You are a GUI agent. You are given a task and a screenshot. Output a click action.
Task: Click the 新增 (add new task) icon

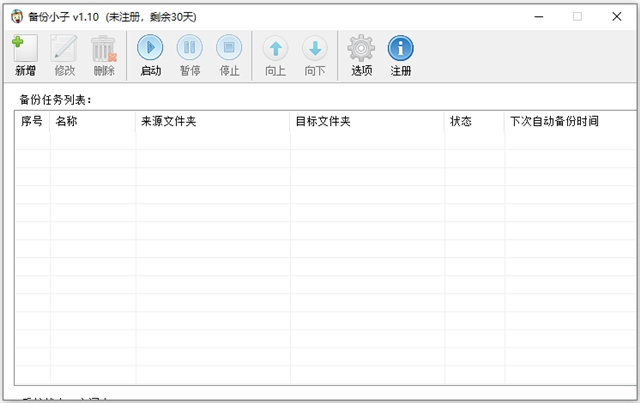click(x=25, y=48)
